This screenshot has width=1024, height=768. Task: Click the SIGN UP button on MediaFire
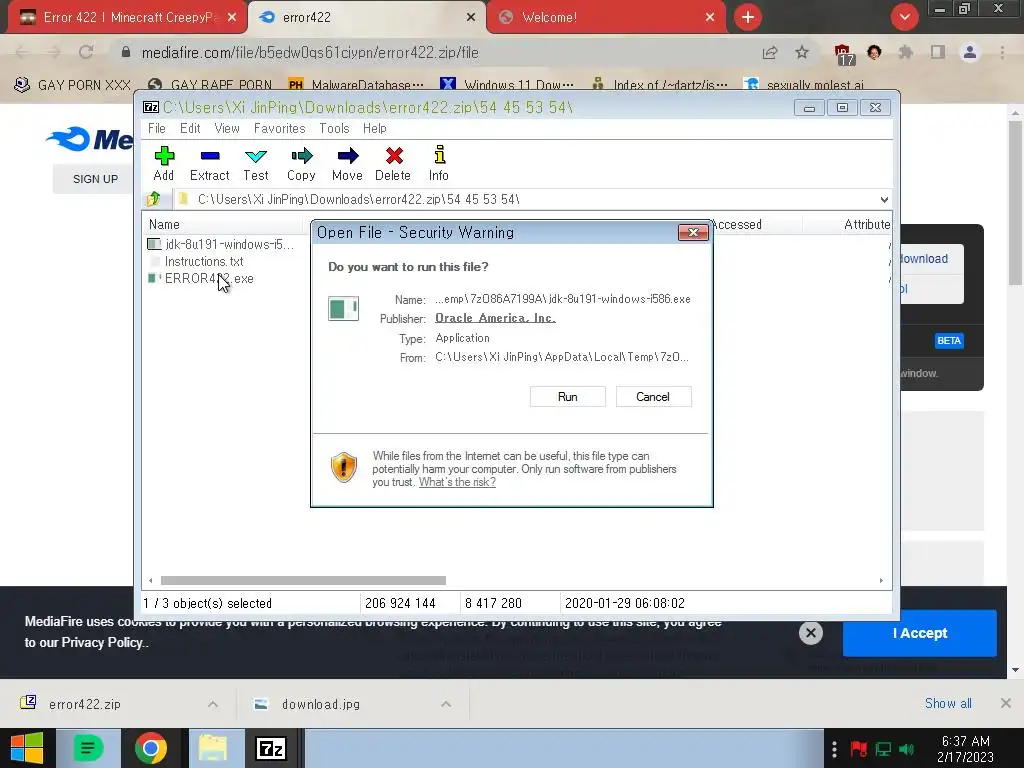(x=95, y=179)
